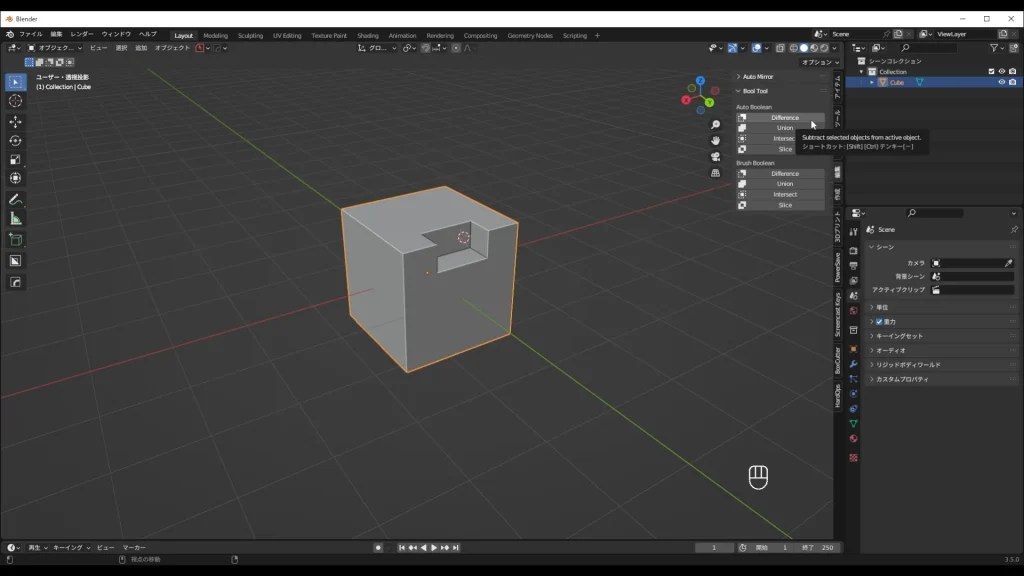Untick the Collection checkbox in the outliner
Screen dimensions: 1024x576
click(992, 70)
